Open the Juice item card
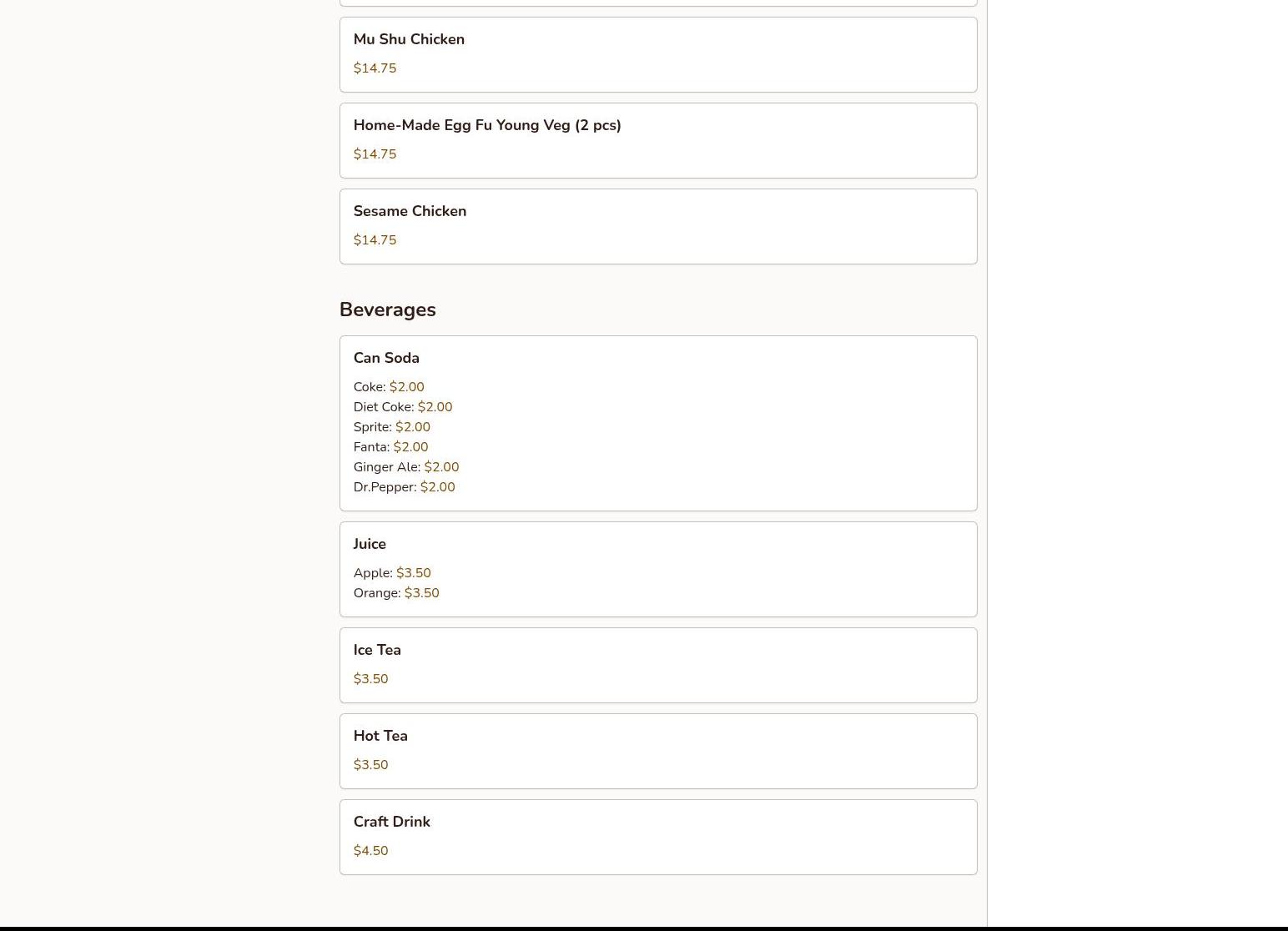 (658, 569)
